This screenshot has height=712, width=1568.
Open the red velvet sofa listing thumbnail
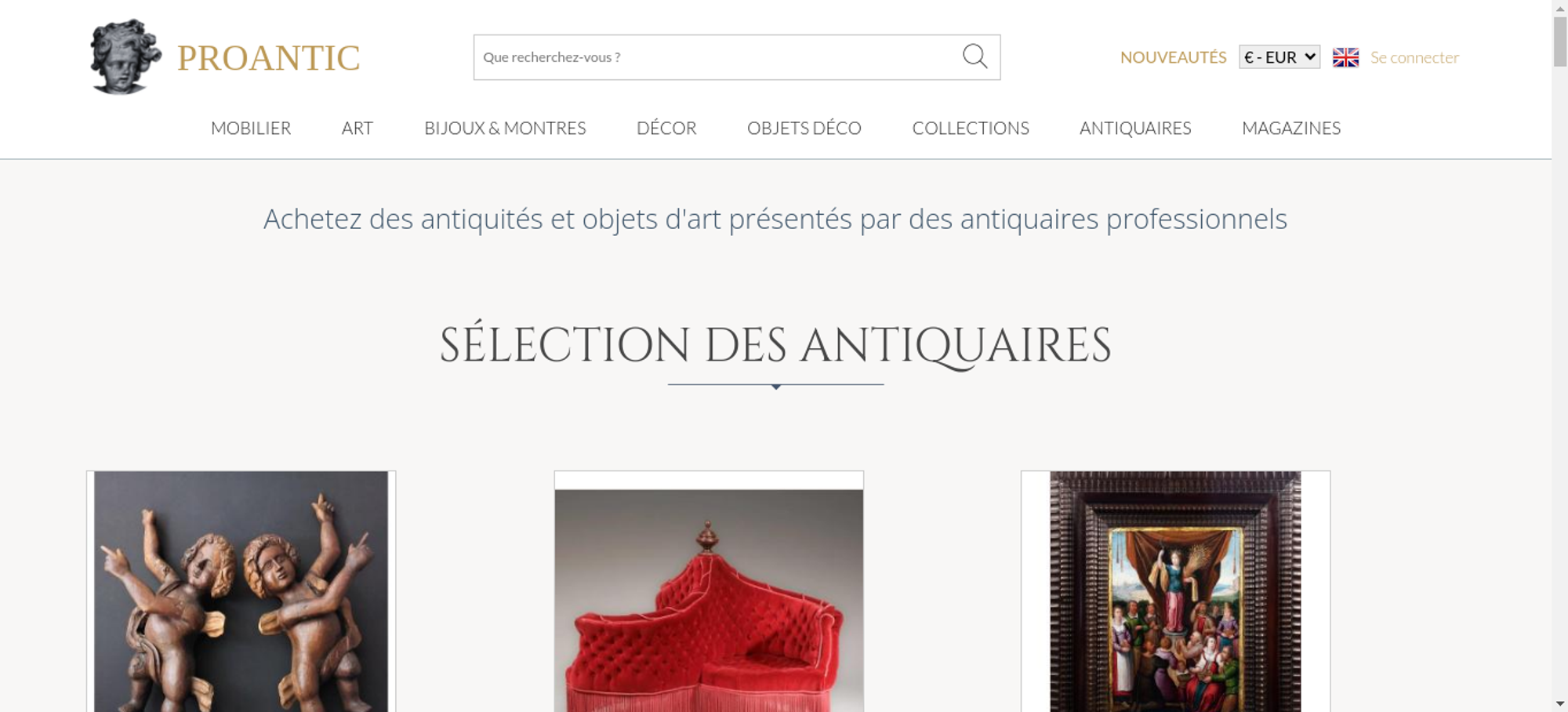coord(709,591)
